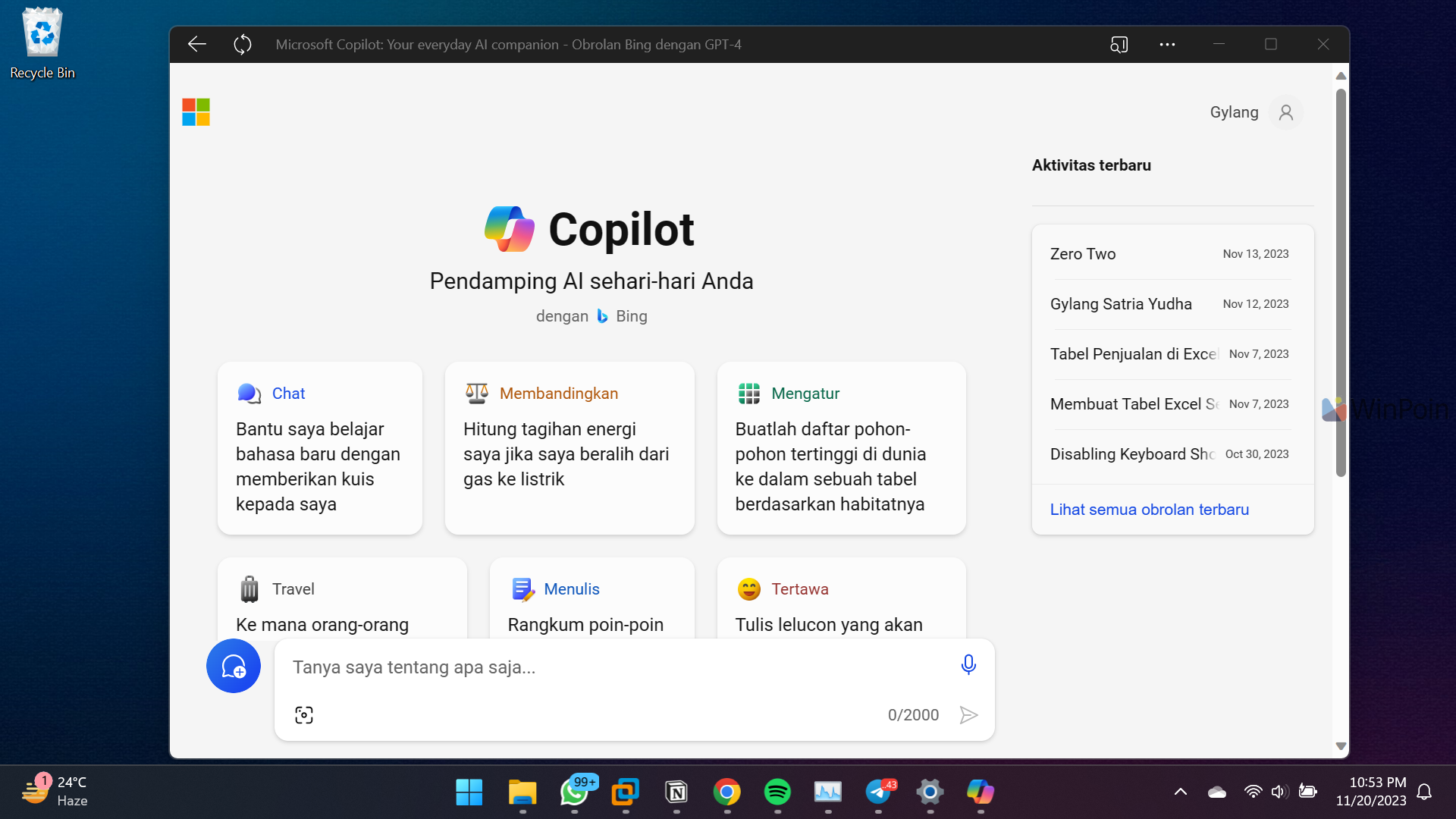Select the Chat language quiz suggestion card

[319, 448]
